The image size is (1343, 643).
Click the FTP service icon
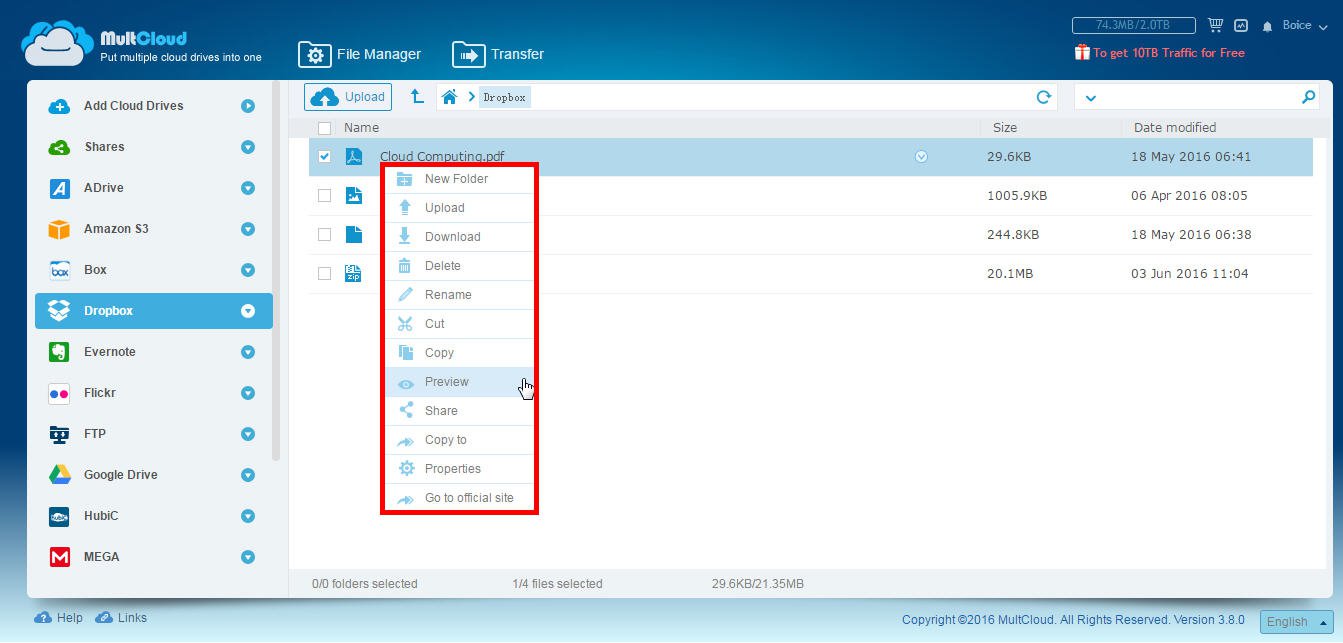[x=59, y=434]
